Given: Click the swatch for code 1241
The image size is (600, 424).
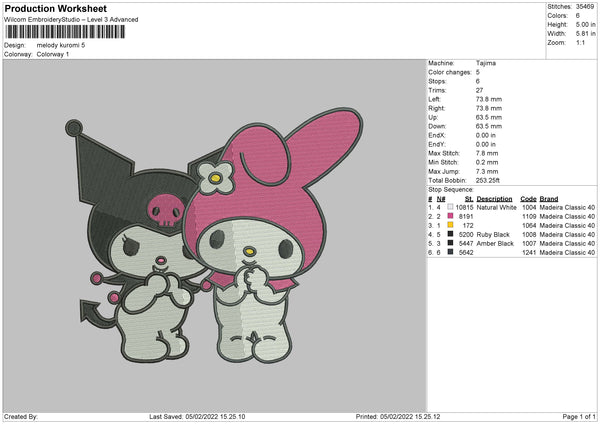Looking at the screenshot, I should (450, 252).
